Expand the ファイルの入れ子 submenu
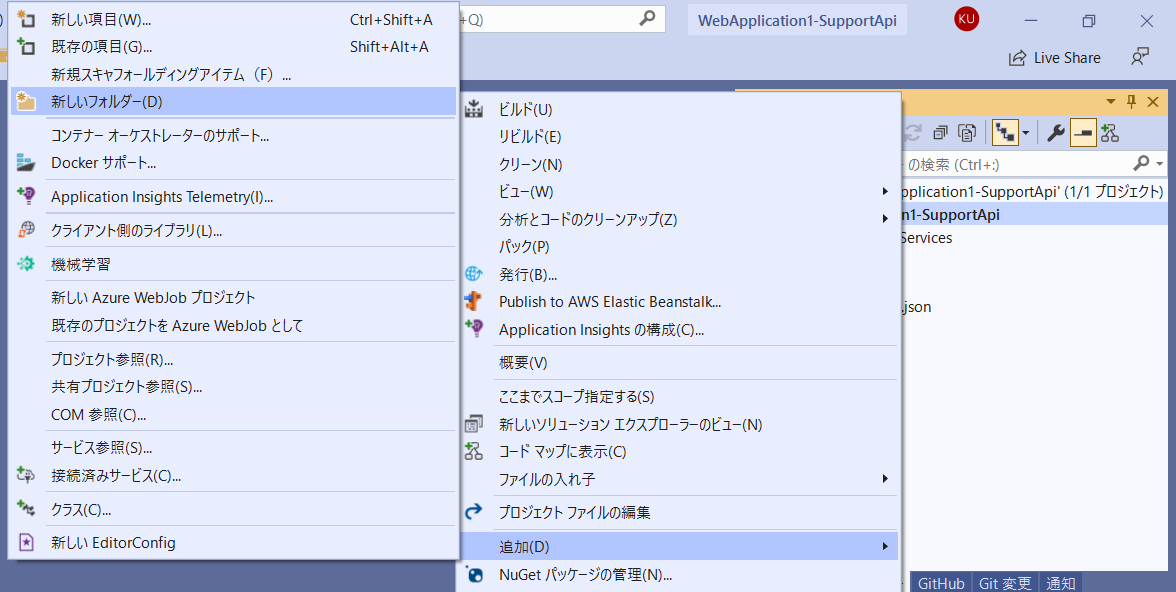The width and height of the screenshot is (1176, 592). pos(885,479)
